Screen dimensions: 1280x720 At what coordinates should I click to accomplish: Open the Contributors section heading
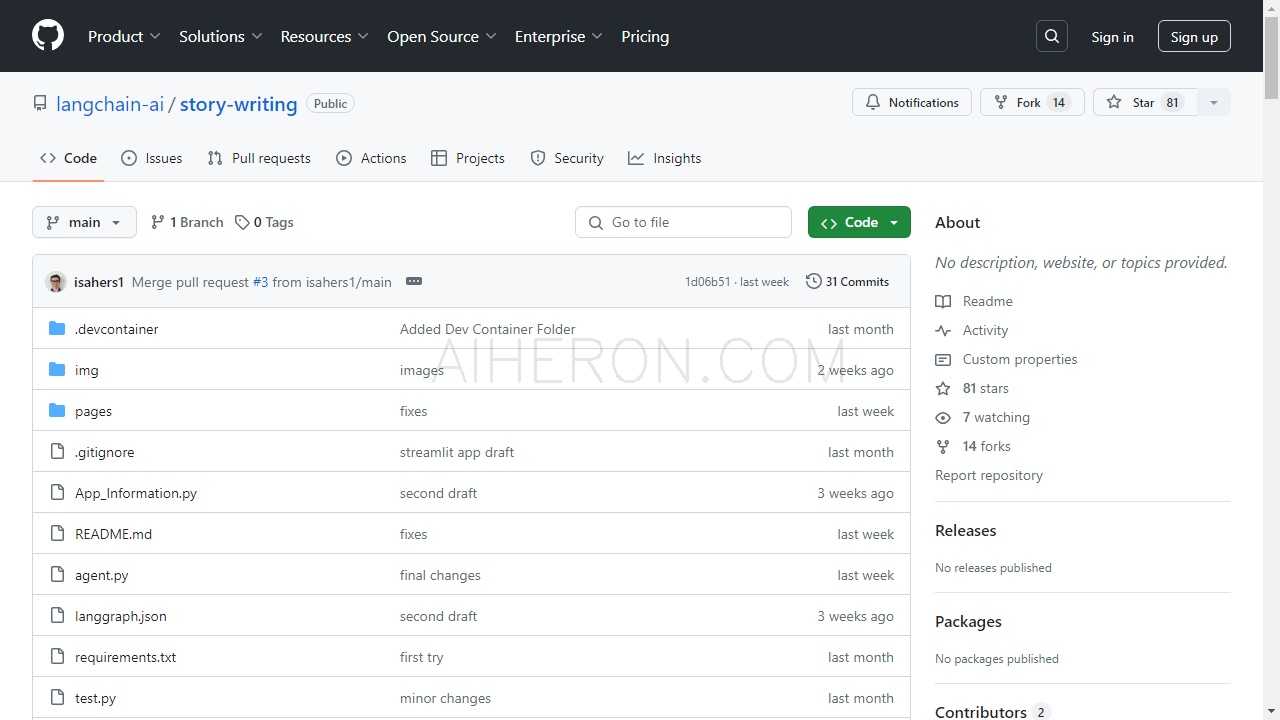click(981, 712)
